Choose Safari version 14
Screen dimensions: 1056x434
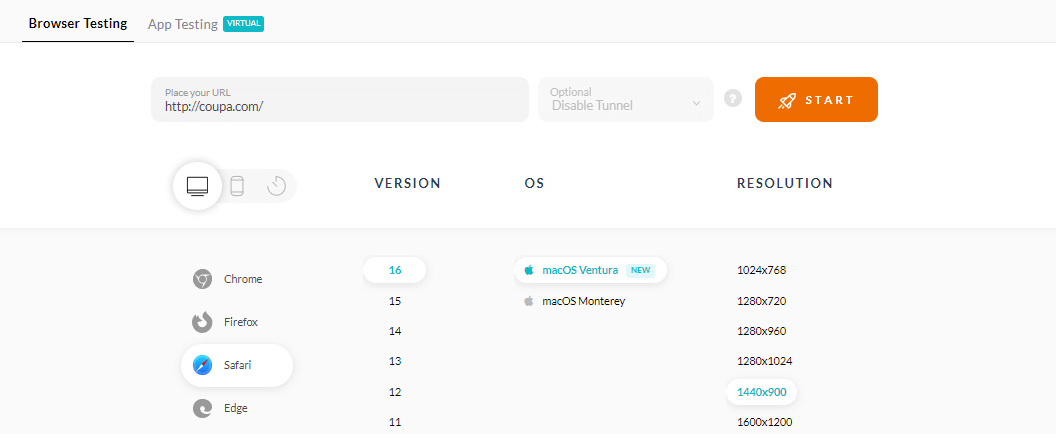click(395, 331)
